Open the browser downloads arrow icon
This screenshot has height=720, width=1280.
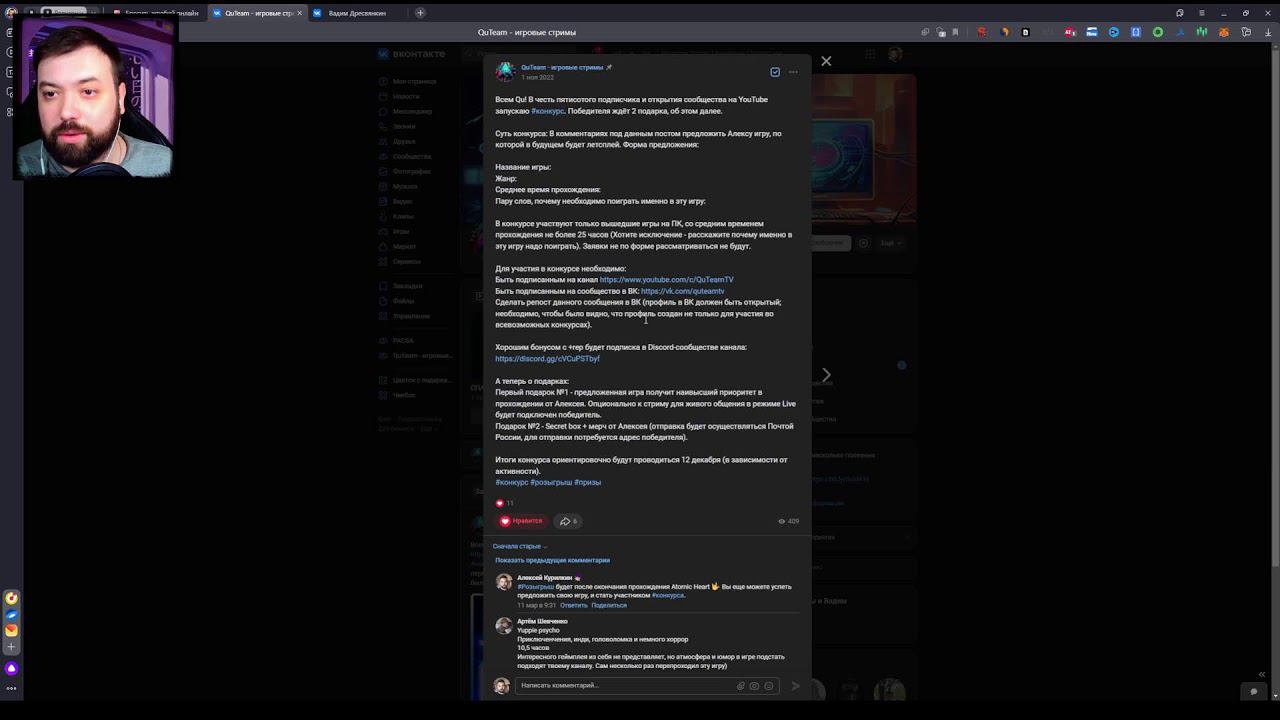pyautogui.click(x=1268, y=32)
